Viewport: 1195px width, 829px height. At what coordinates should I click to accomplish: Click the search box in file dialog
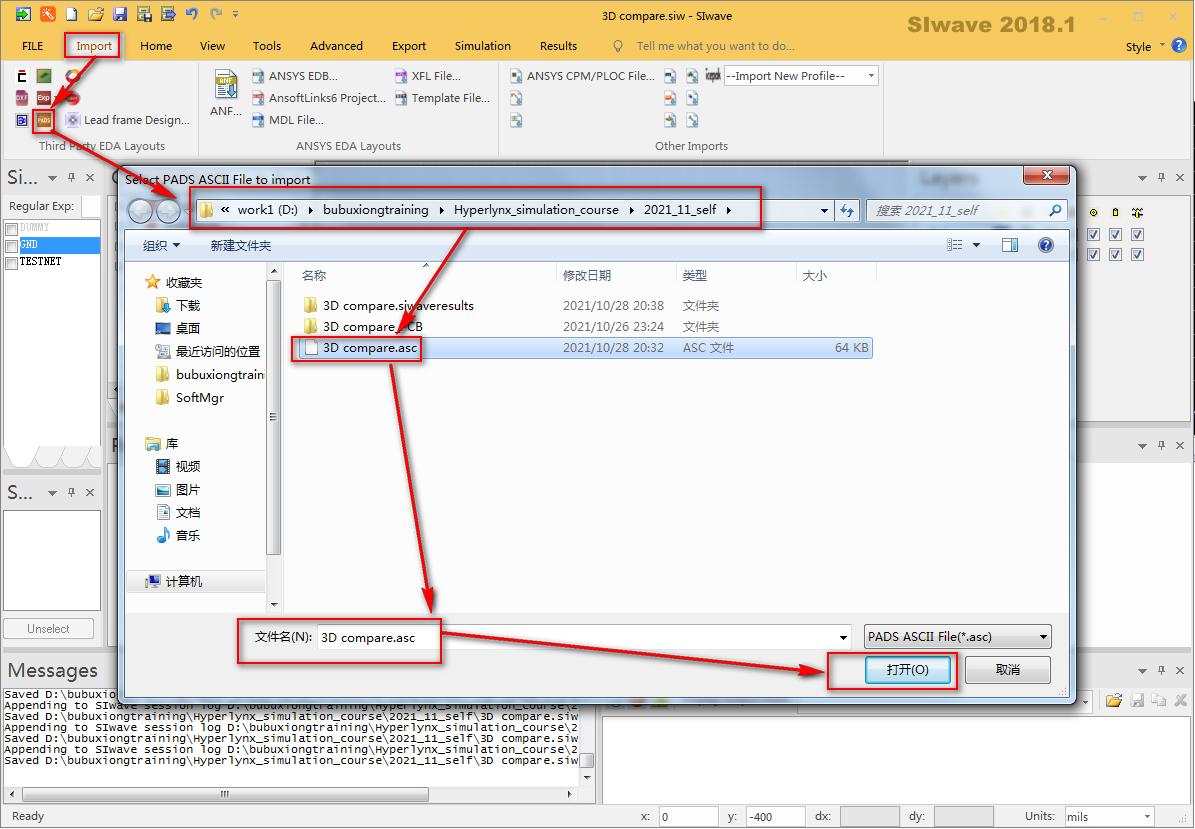[x=958, y=211]
